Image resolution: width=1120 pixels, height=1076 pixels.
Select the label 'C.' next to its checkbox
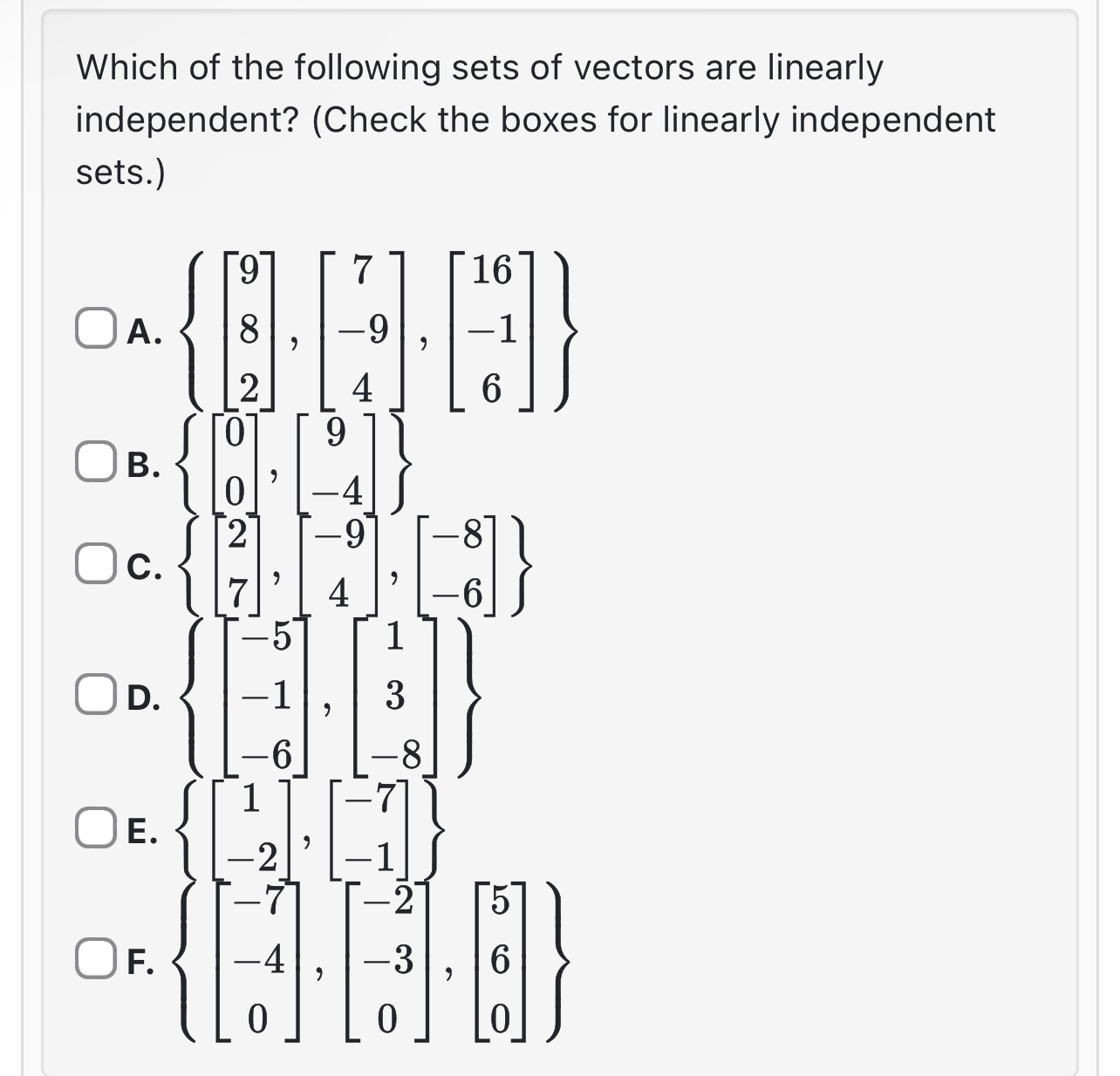142,565
